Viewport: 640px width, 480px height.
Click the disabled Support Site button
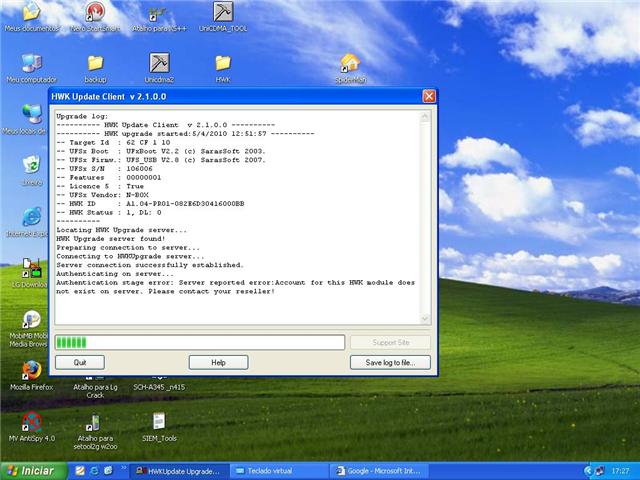(390, 342)
